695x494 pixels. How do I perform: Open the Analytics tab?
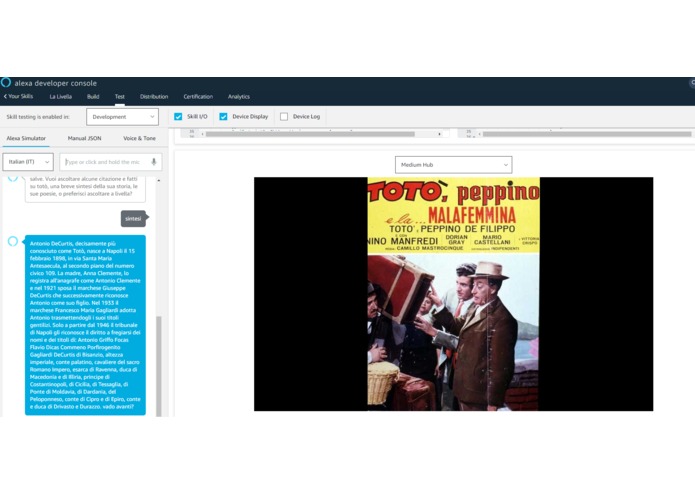[239, 97]
